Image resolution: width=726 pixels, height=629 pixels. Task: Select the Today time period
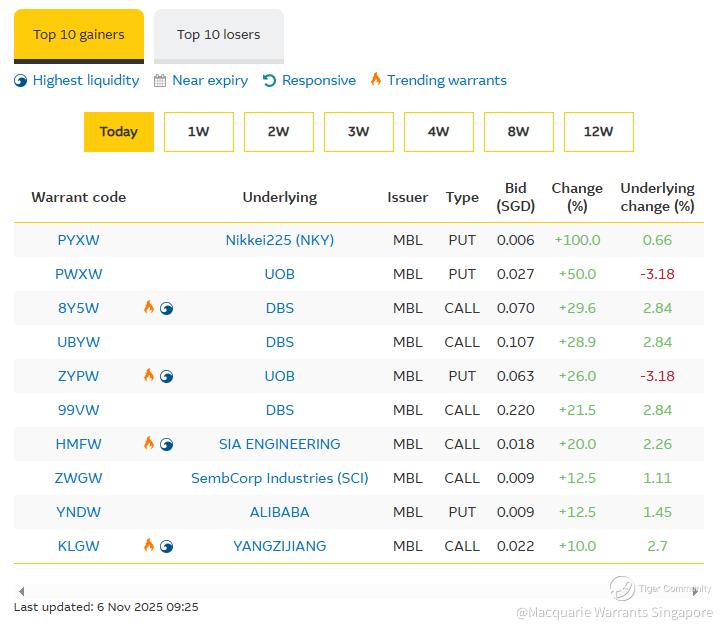click(x=119, y=132)
